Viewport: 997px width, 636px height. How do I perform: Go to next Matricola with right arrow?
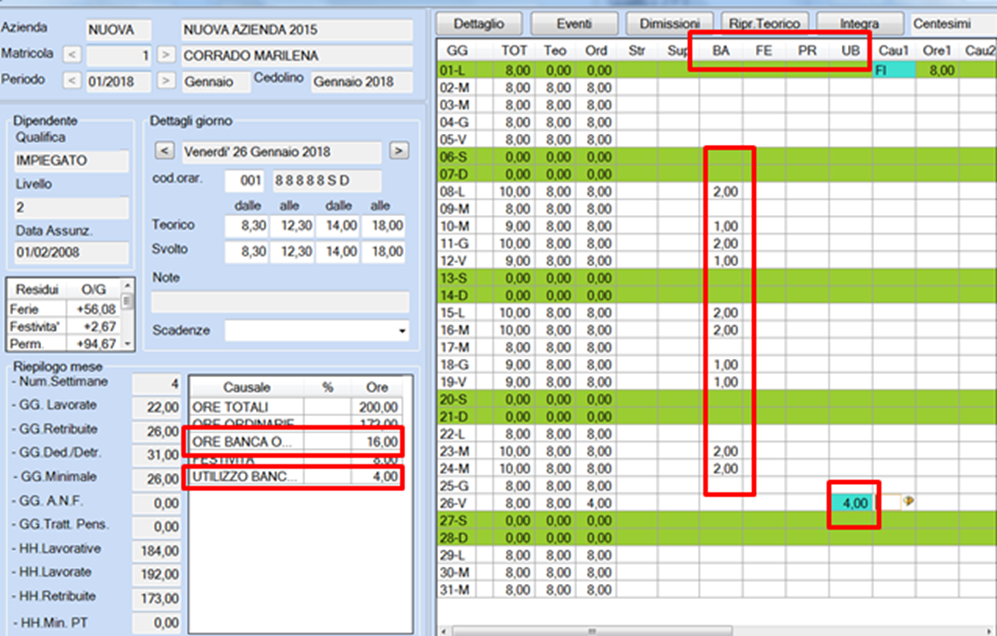pos(165,55)
